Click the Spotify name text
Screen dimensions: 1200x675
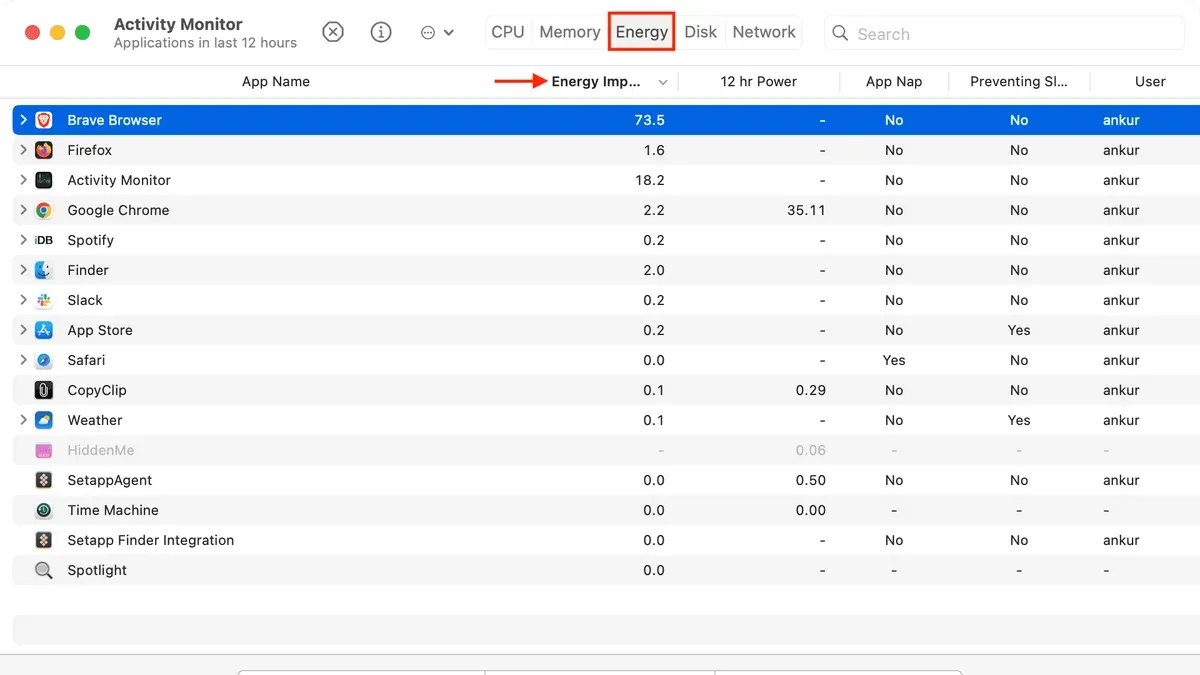point(91,240)
